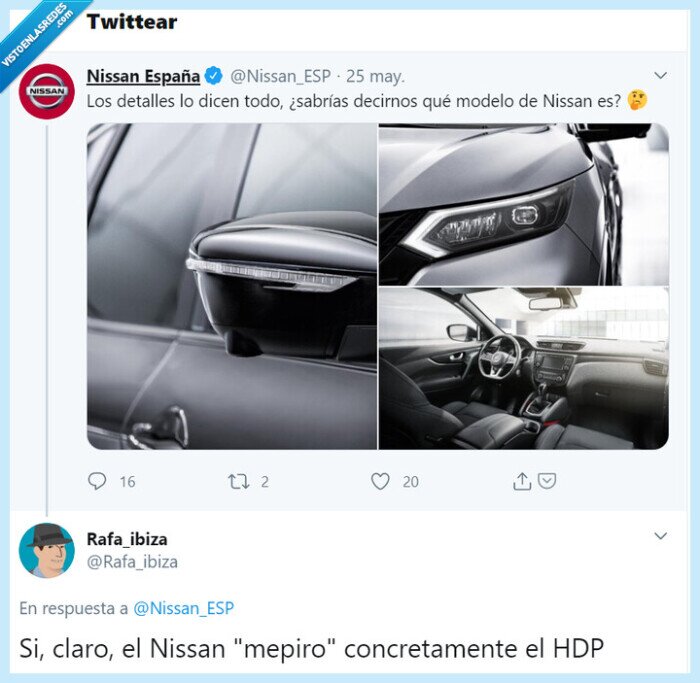The width and height of the screenshot is (700, 683).
Task: Like the tweet with heart icon
Action: tap(380, 481)
